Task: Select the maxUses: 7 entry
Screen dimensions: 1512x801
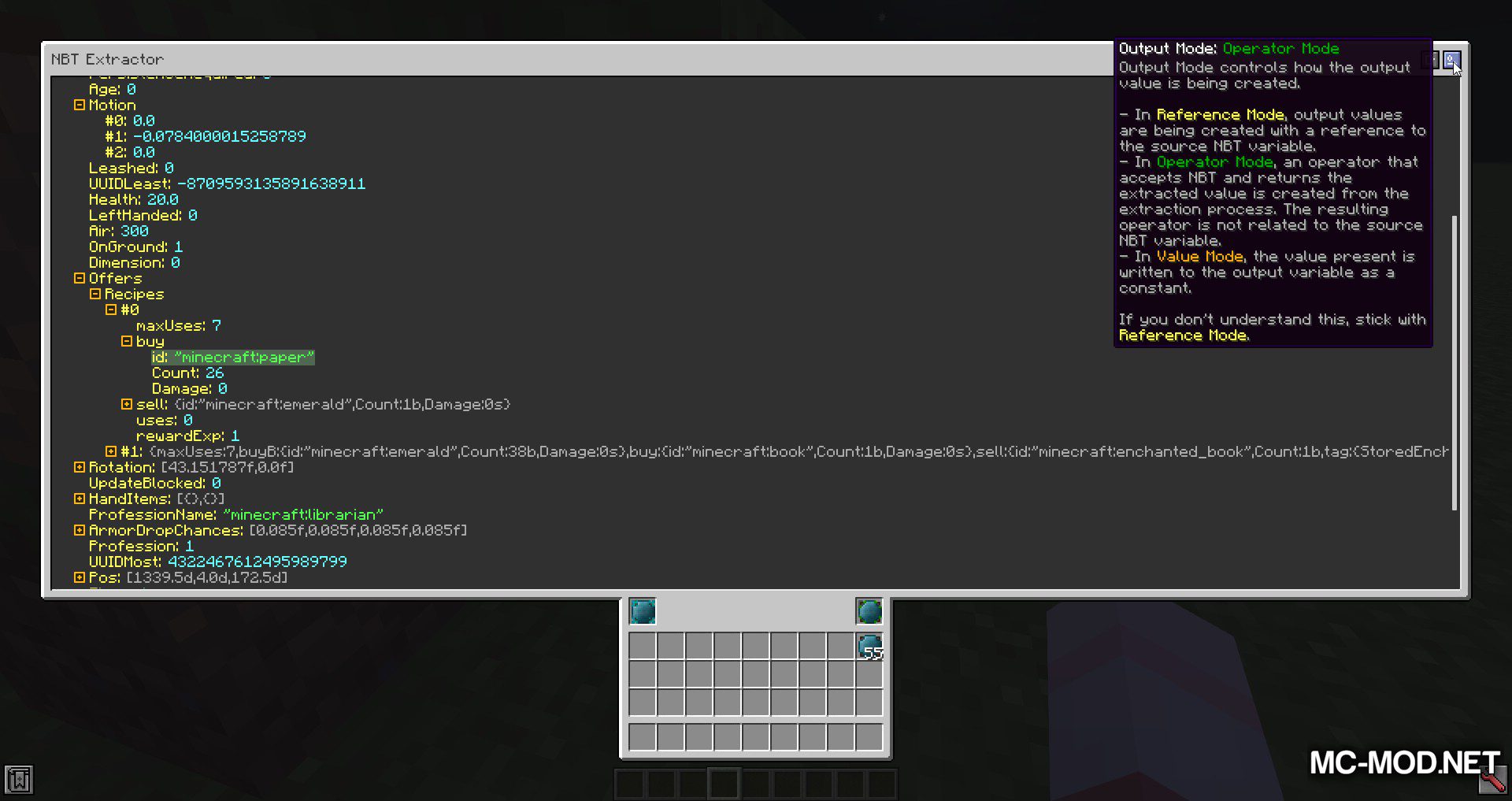Action: point(178,325)
